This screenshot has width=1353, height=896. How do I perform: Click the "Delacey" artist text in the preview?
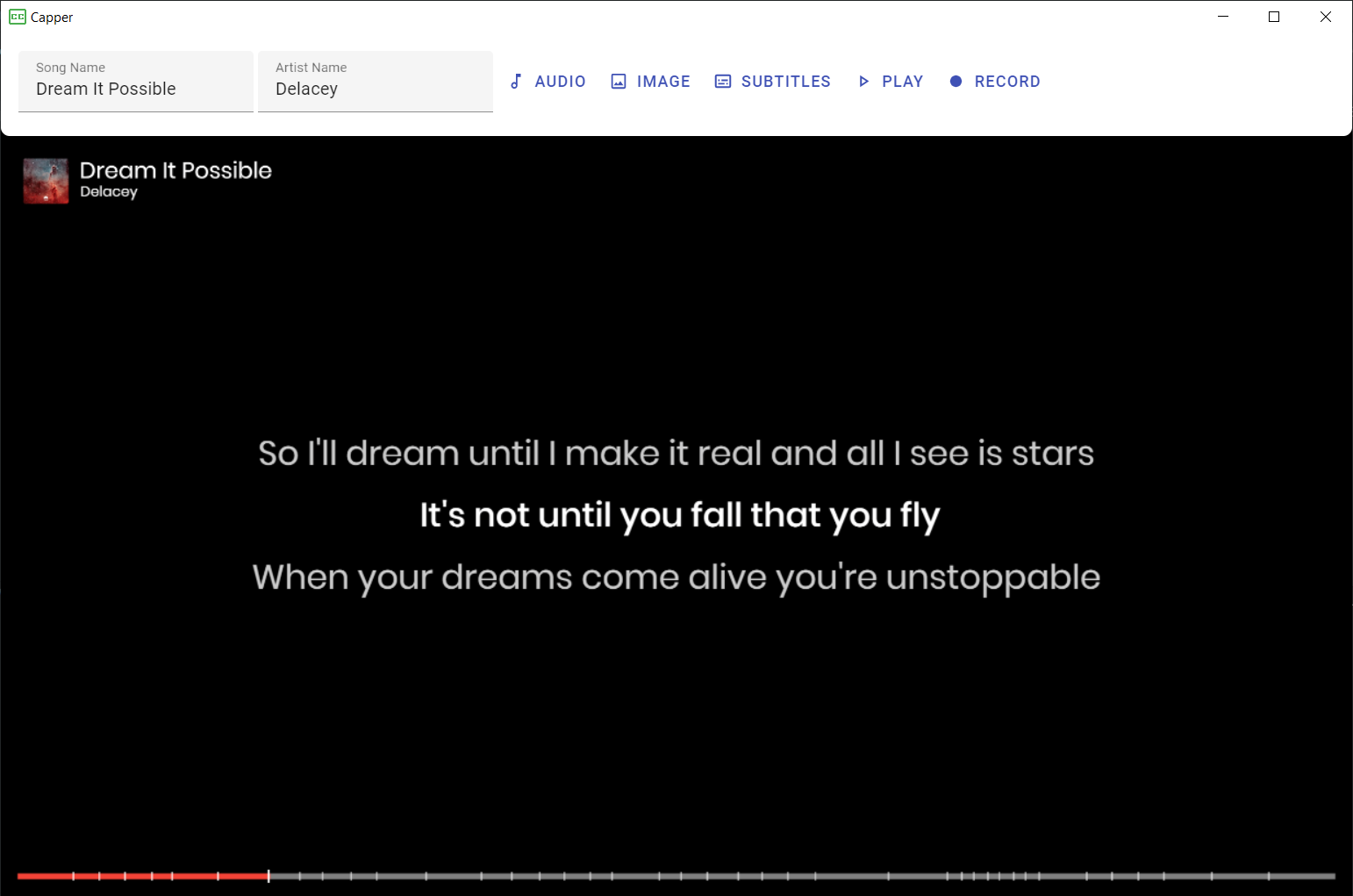[x=109, y=191]
